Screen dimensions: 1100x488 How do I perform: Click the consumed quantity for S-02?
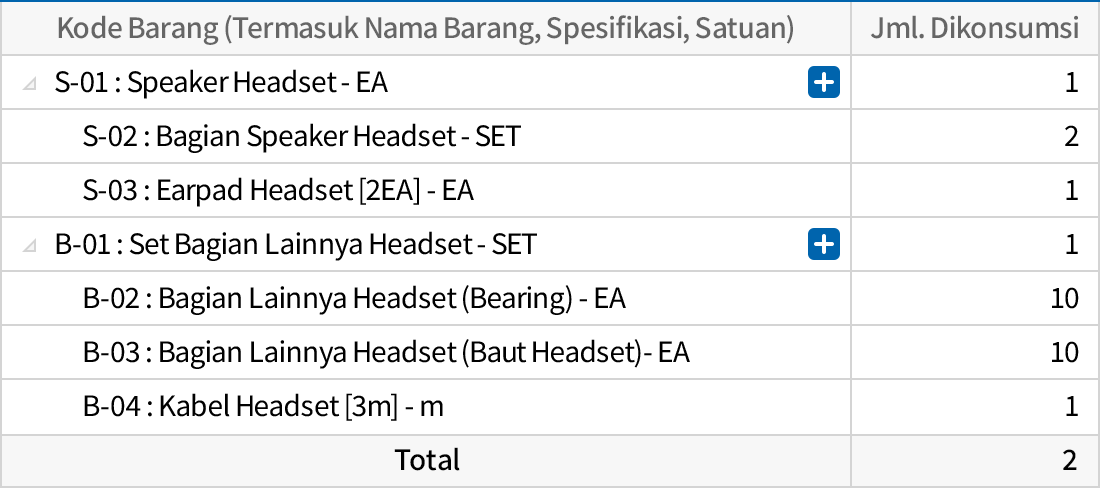[x=1071, y=136]
